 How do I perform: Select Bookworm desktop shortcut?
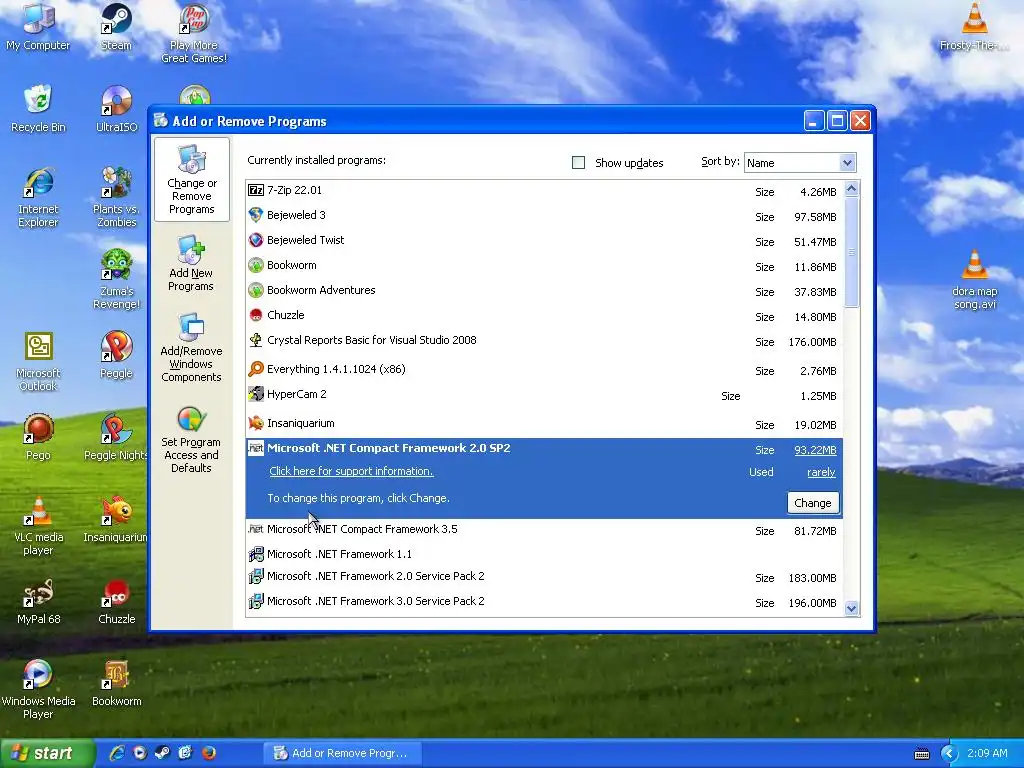coord(116,683)
